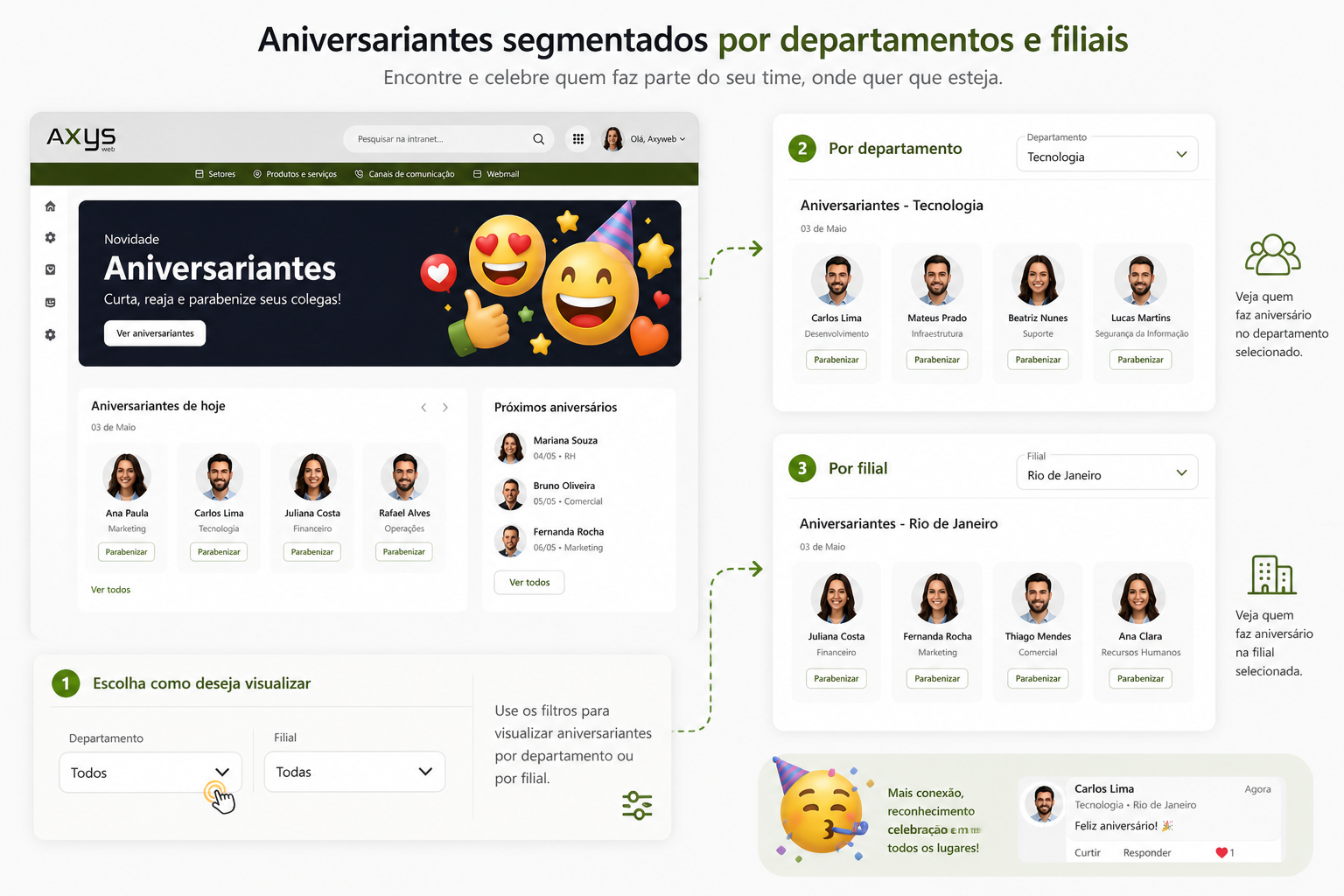Click previous arrow in Aniversariantes de hoje

coord(423,408)
